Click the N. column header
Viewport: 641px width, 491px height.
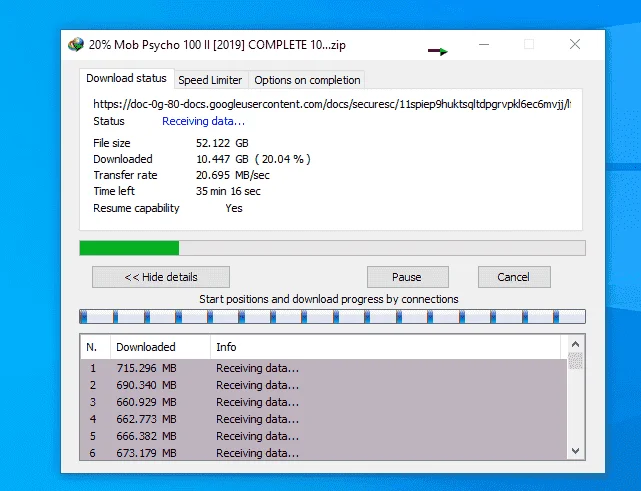[95, 347]
